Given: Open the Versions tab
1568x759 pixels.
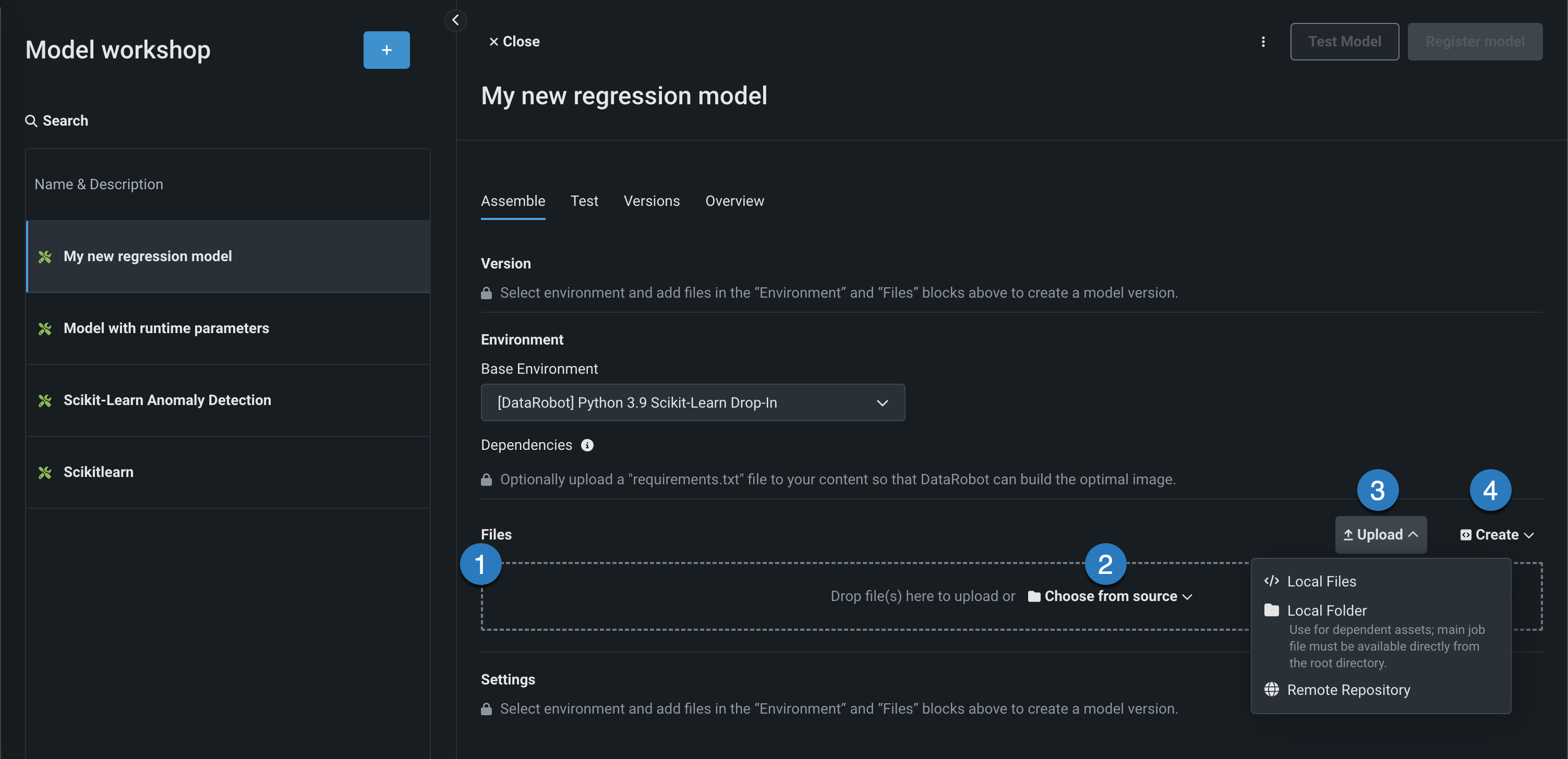Looking at the screenshot, I should tap(652, 201).
